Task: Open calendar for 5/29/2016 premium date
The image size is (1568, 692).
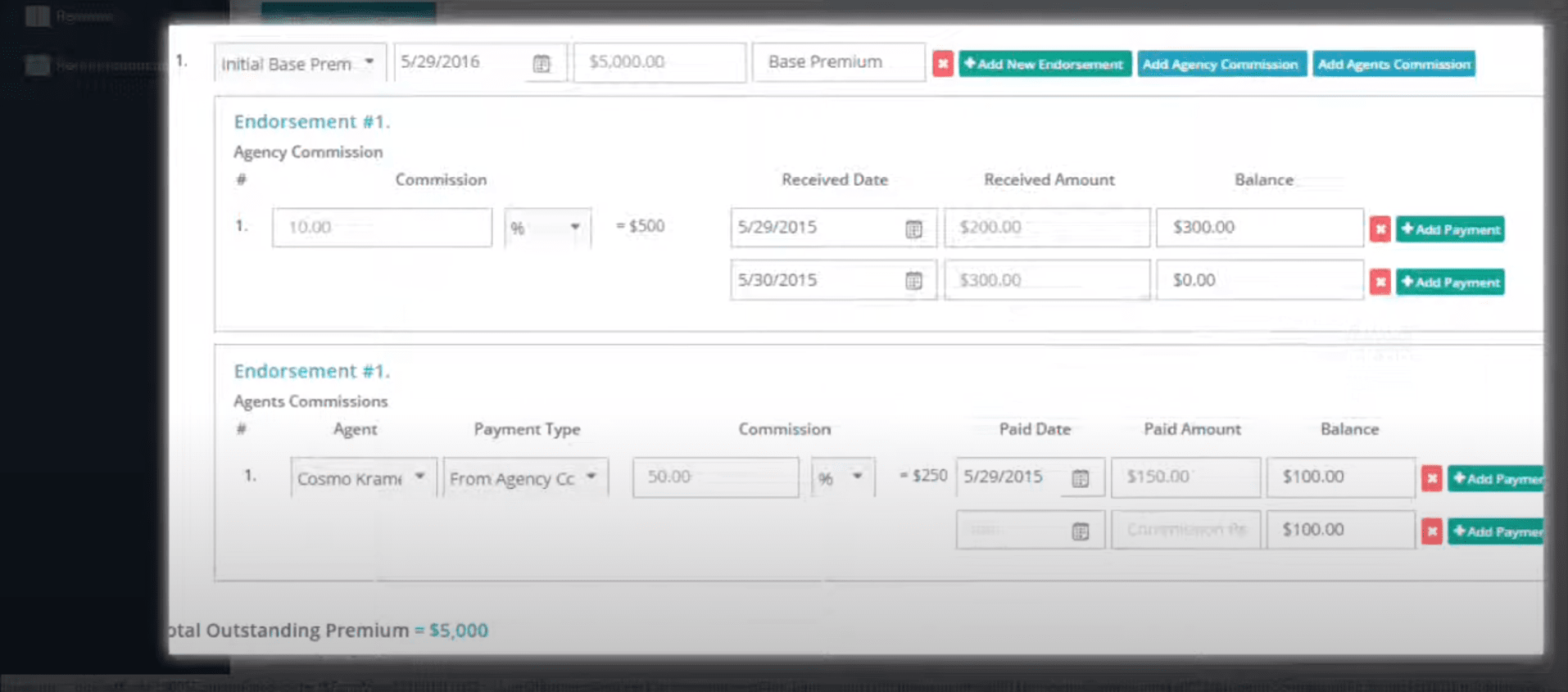Action: click(x=542, y=63)
